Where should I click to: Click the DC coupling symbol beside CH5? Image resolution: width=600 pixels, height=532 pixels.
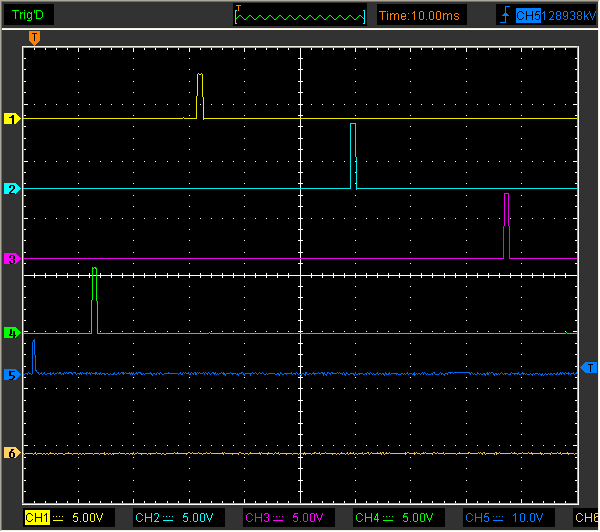tap(498, 518)
